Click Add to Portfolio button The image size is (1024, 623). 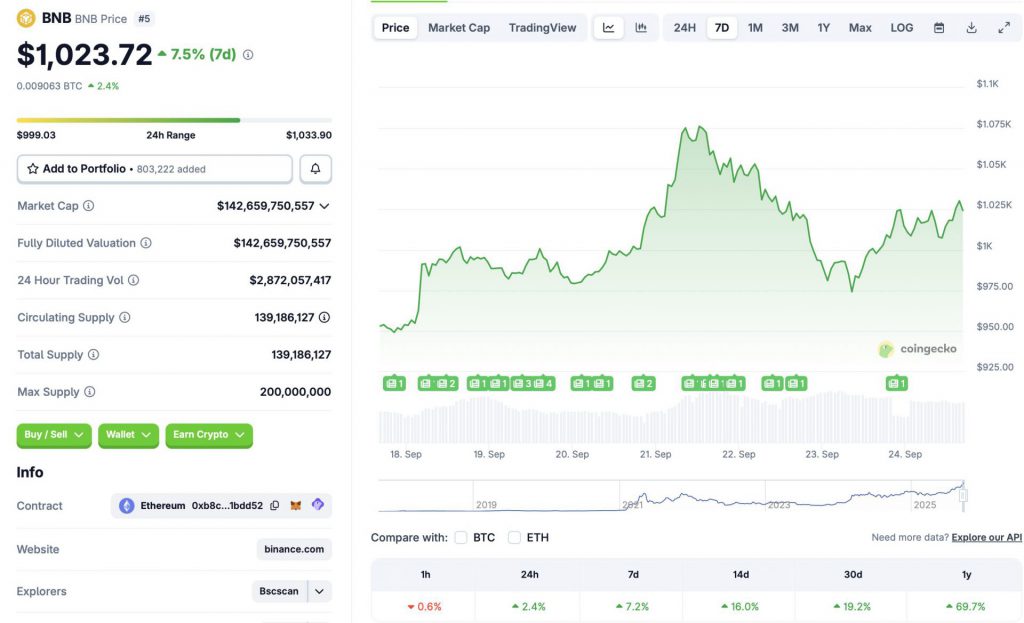pyautogui.click(x=155, y=168)
